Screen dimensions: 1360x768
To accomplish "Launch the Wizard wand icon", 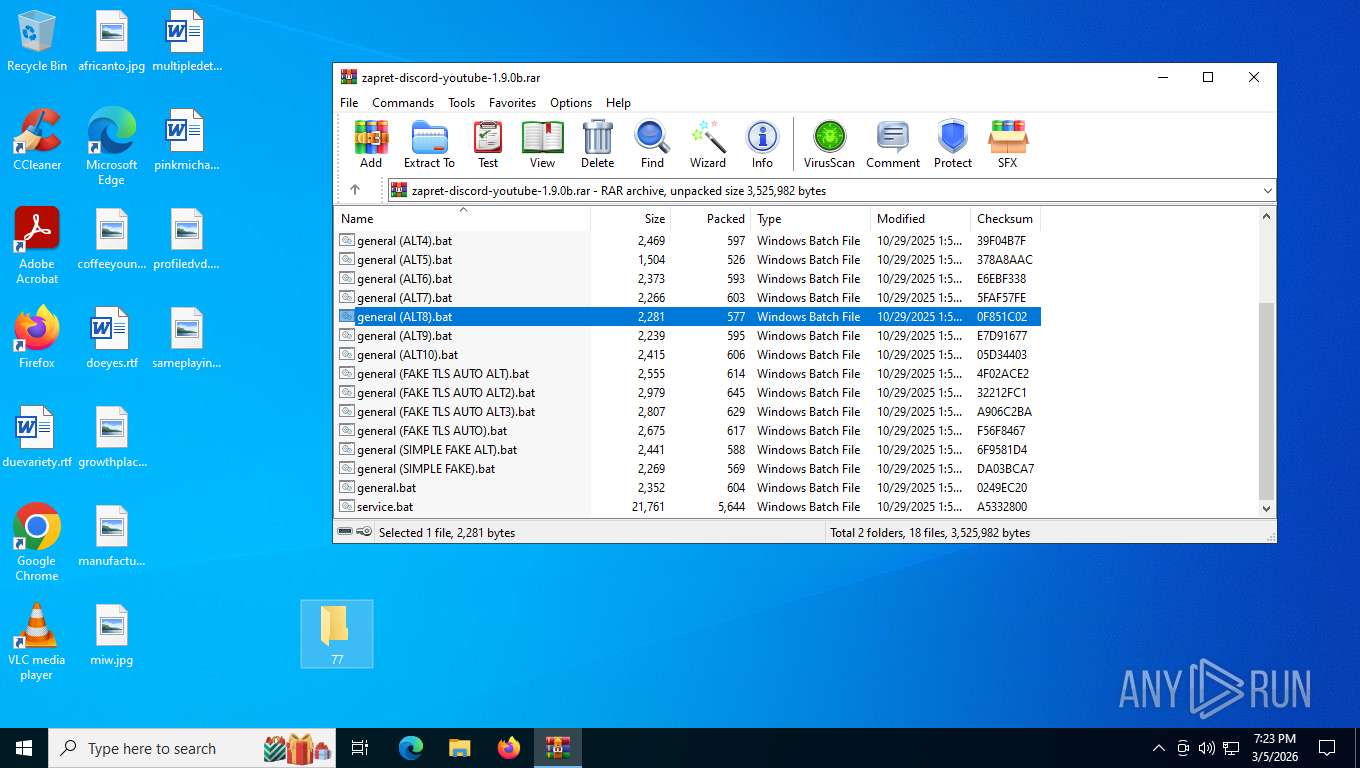I will click(707, 144).
